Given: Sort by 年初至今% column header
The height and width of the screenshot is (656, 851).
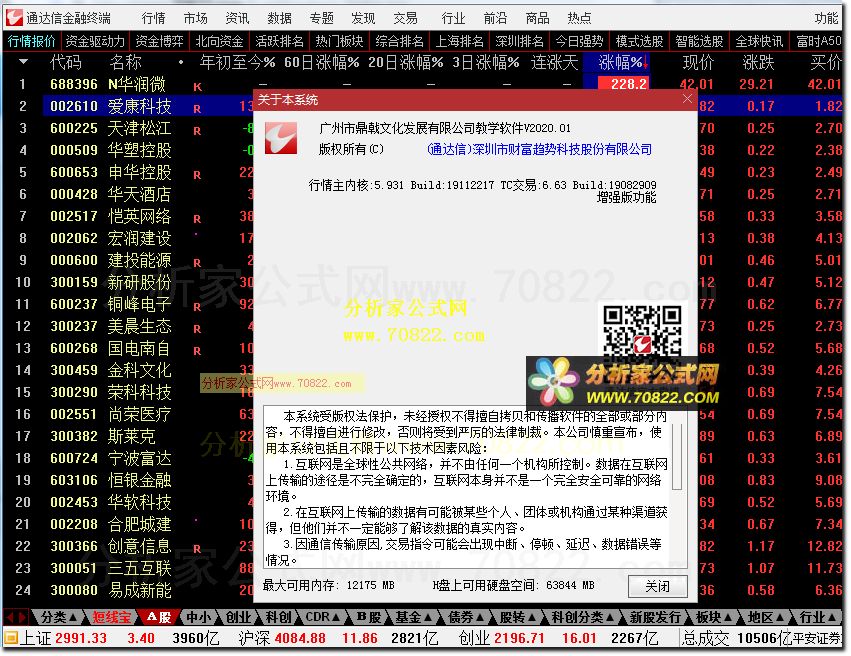Looking at the screenshot, I should click(x=237, y=62).
